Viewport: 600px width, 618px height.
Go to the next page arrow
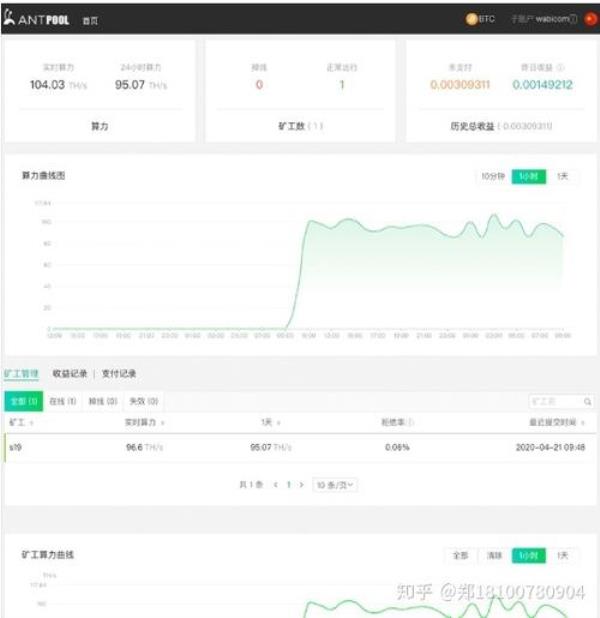[x=302, y=484]
